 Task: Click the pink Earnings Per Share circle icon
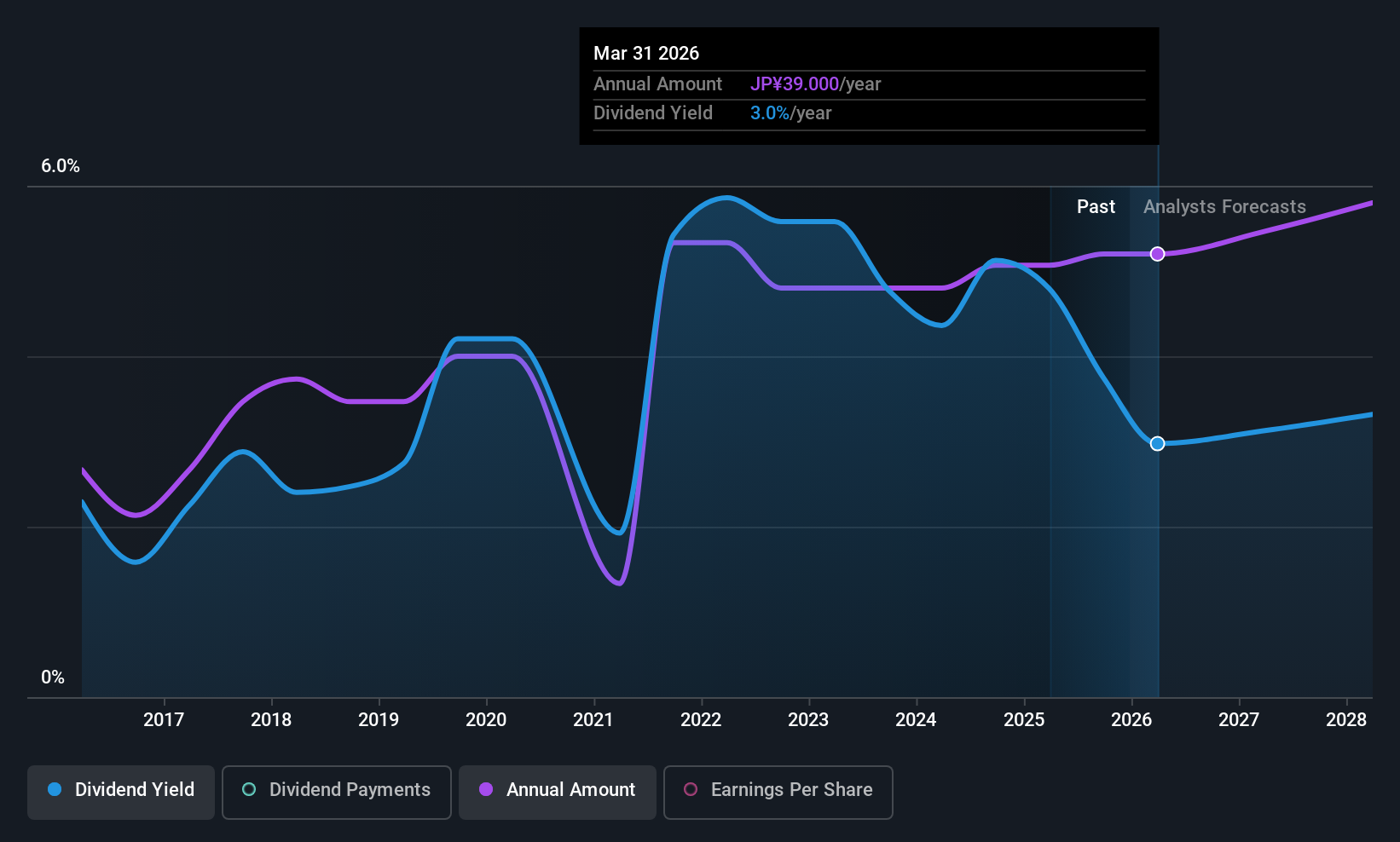(x=691, y=789)
